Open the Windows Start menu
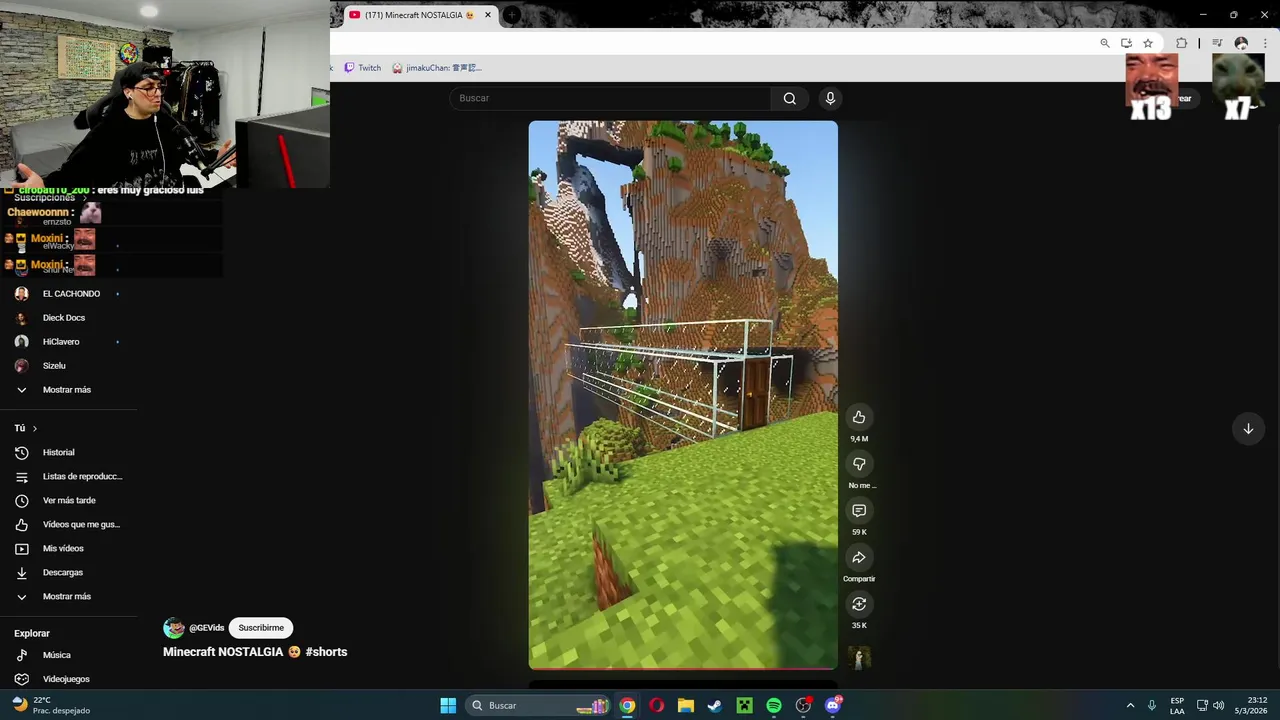Image resolution: width=1280 pixels, height=720 pixels. (x=448, y=705)
